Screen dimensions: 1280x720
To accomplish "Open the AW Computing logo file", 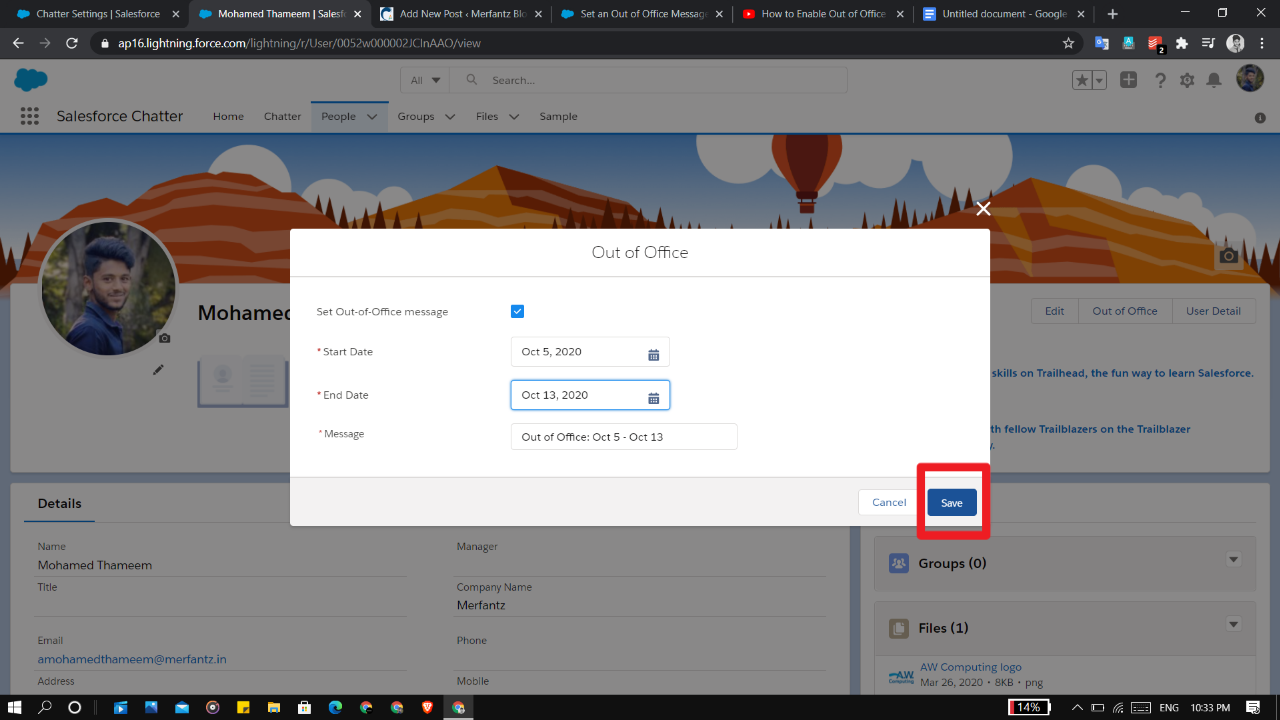I will coord(970,667).
